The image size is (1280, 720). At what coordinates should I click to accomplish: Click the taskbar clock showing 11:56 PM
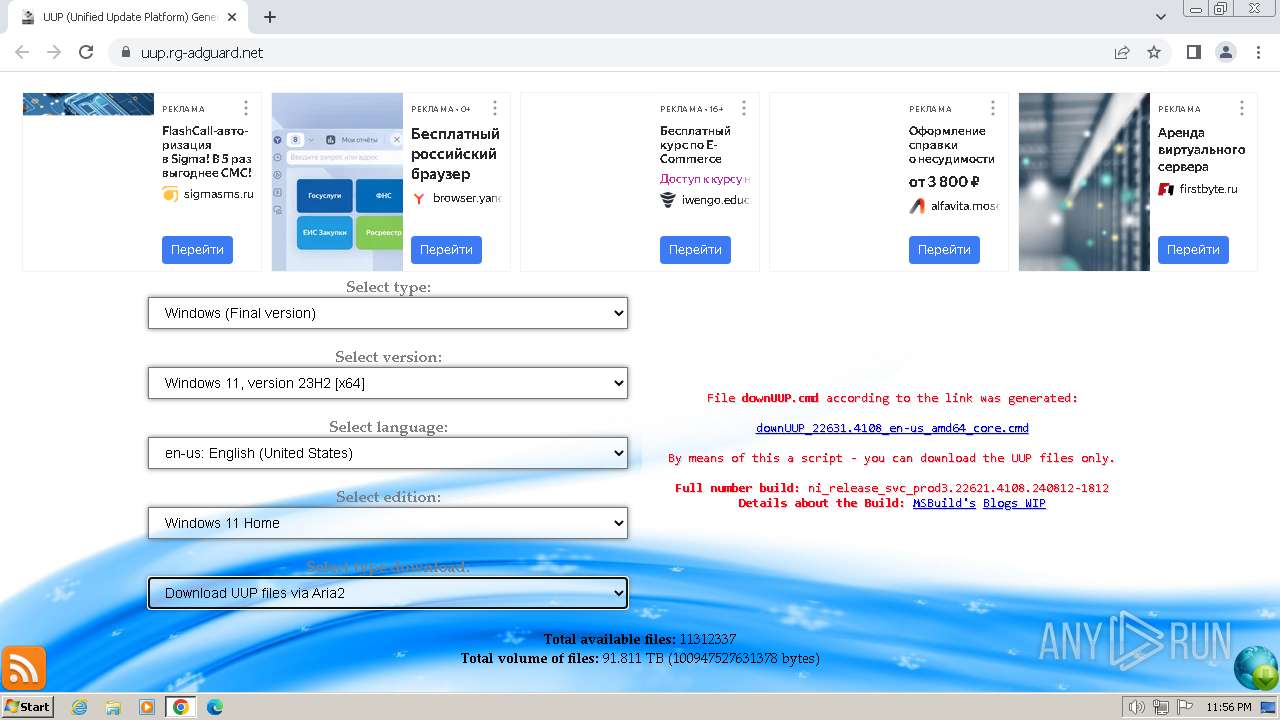point(1229,707)
